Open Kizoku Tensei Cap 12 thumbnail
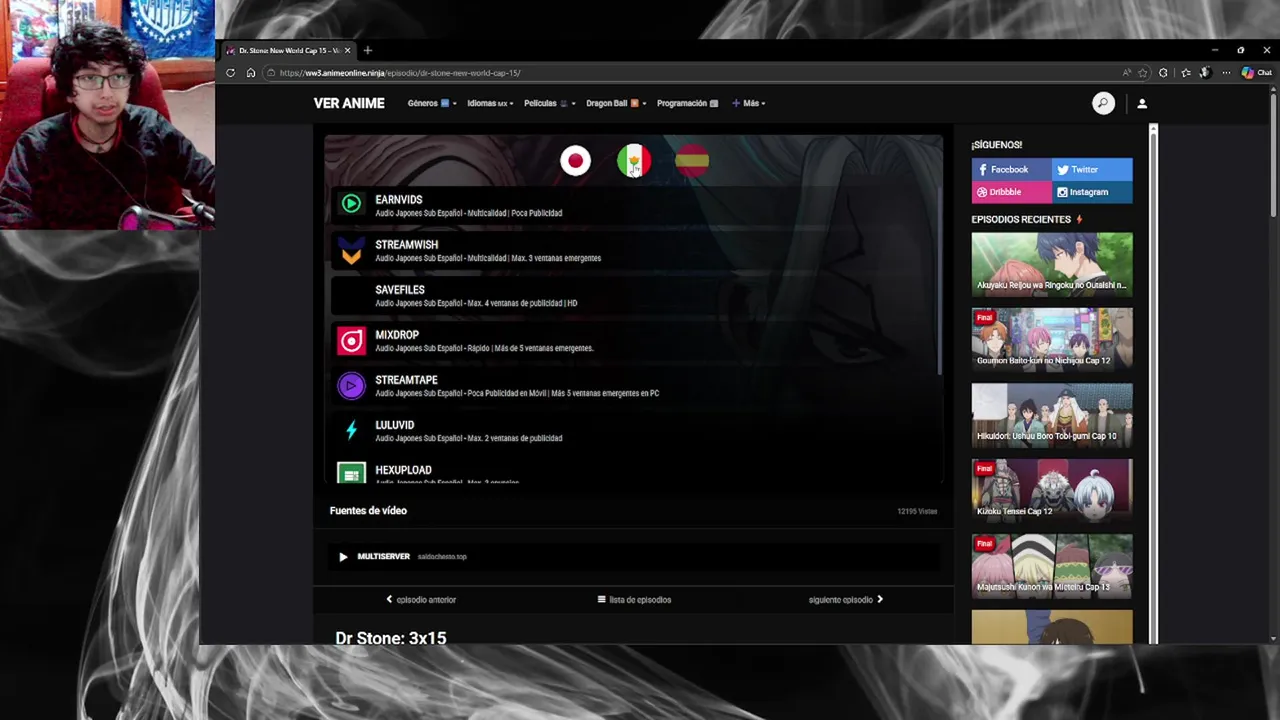 (1052, 489)
